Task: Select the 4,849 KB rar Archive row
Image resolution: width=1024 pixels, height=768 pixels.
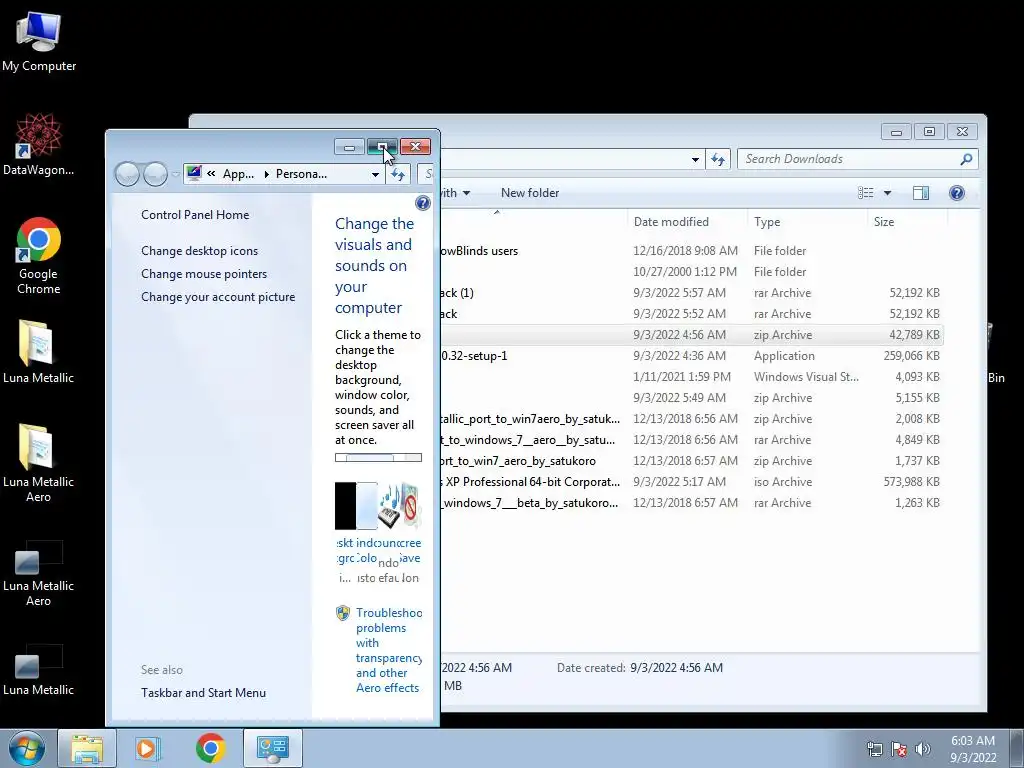Action: point(691,440)
